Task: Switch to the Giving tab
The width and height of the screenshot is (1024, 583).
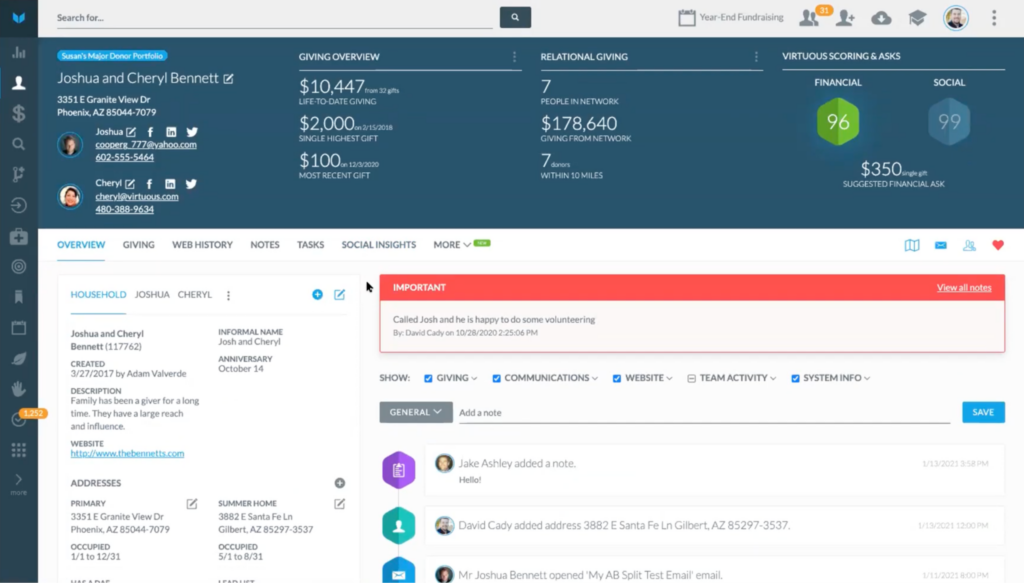Action: tap(138, 245)
